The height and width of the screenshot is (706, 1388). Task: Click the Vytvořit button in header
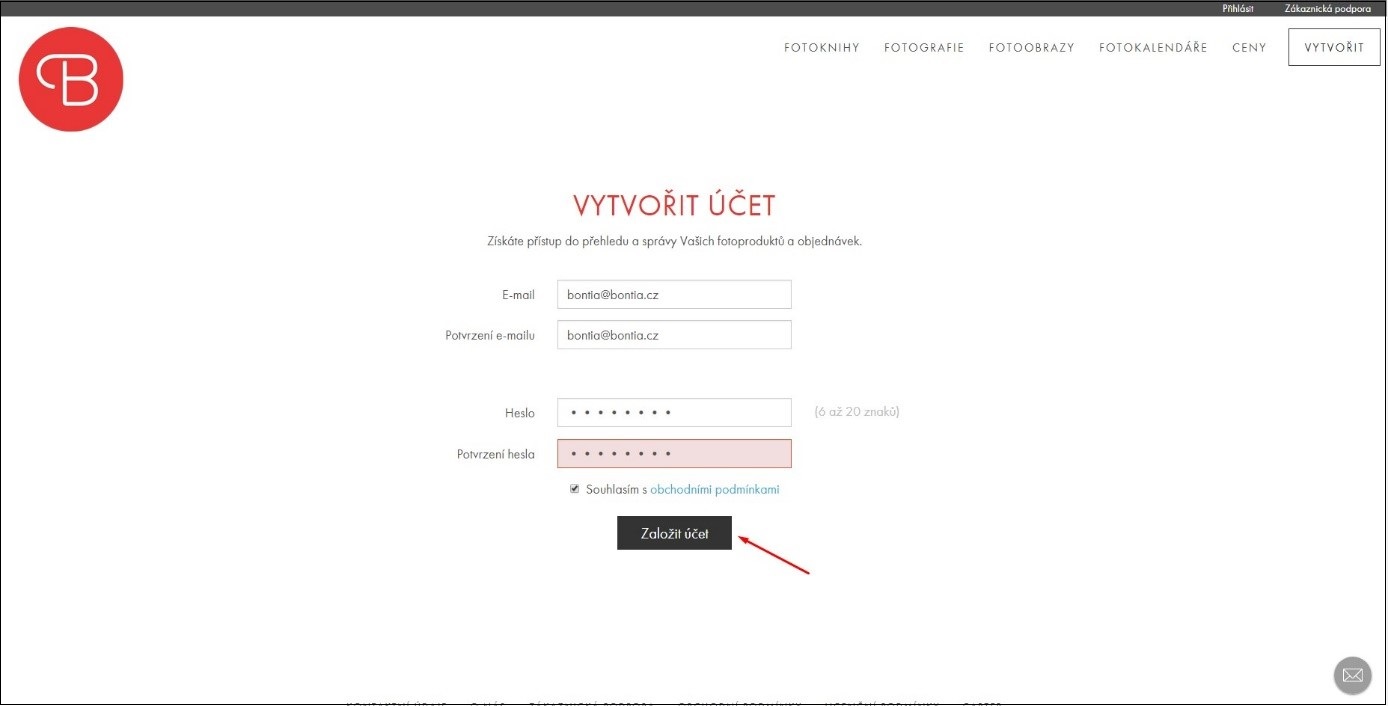tap(1334, 48)
